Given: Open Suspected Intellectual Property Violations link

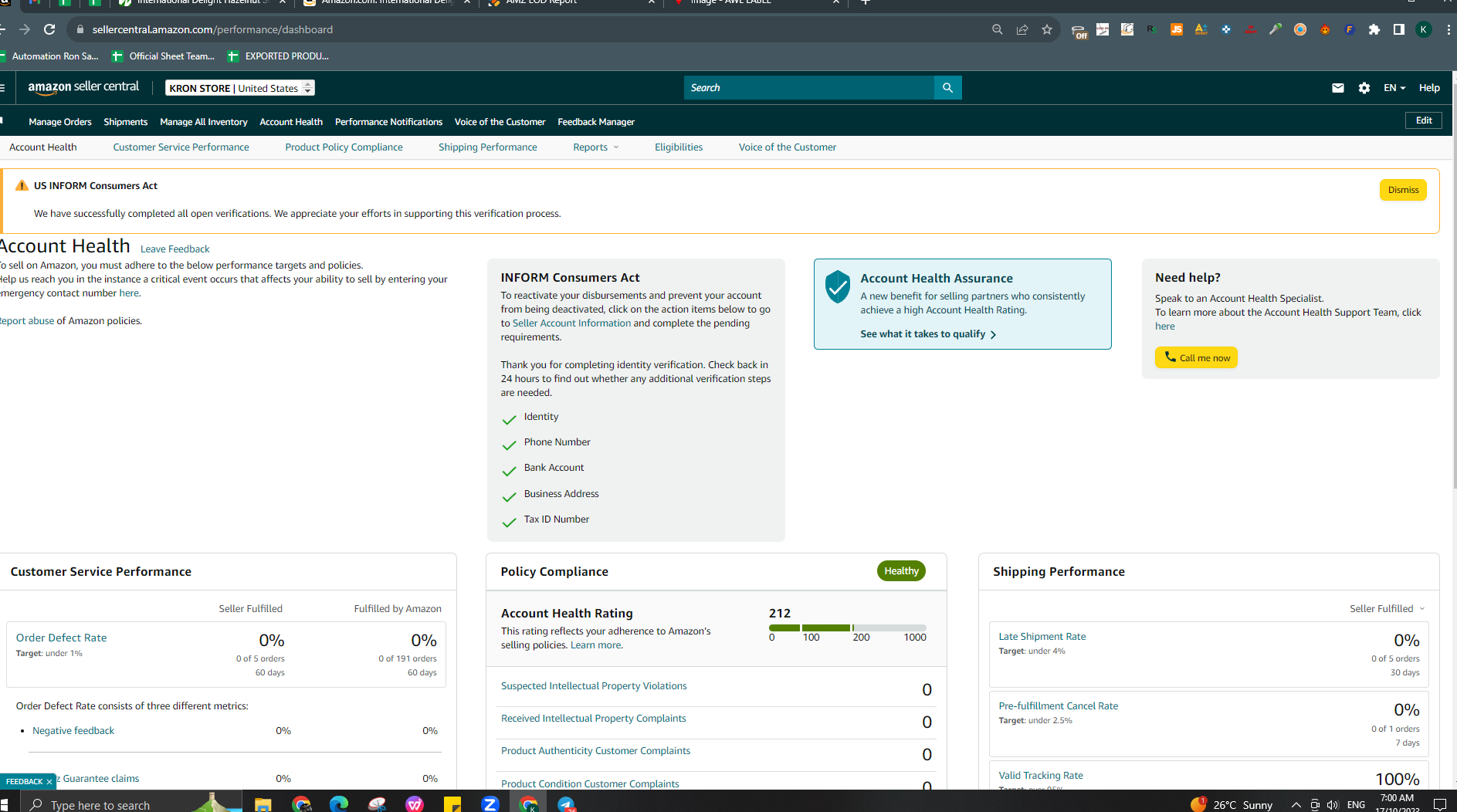Looking at the screenshot, I should click(594, 686).
